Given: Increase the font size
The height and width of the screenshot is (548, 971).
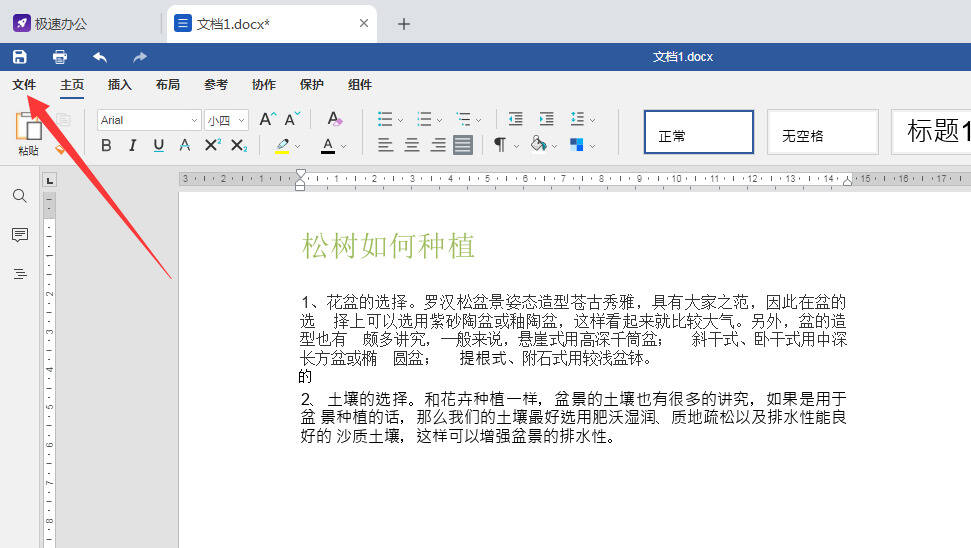Looking at the screenshot, I should pos(268,119).
